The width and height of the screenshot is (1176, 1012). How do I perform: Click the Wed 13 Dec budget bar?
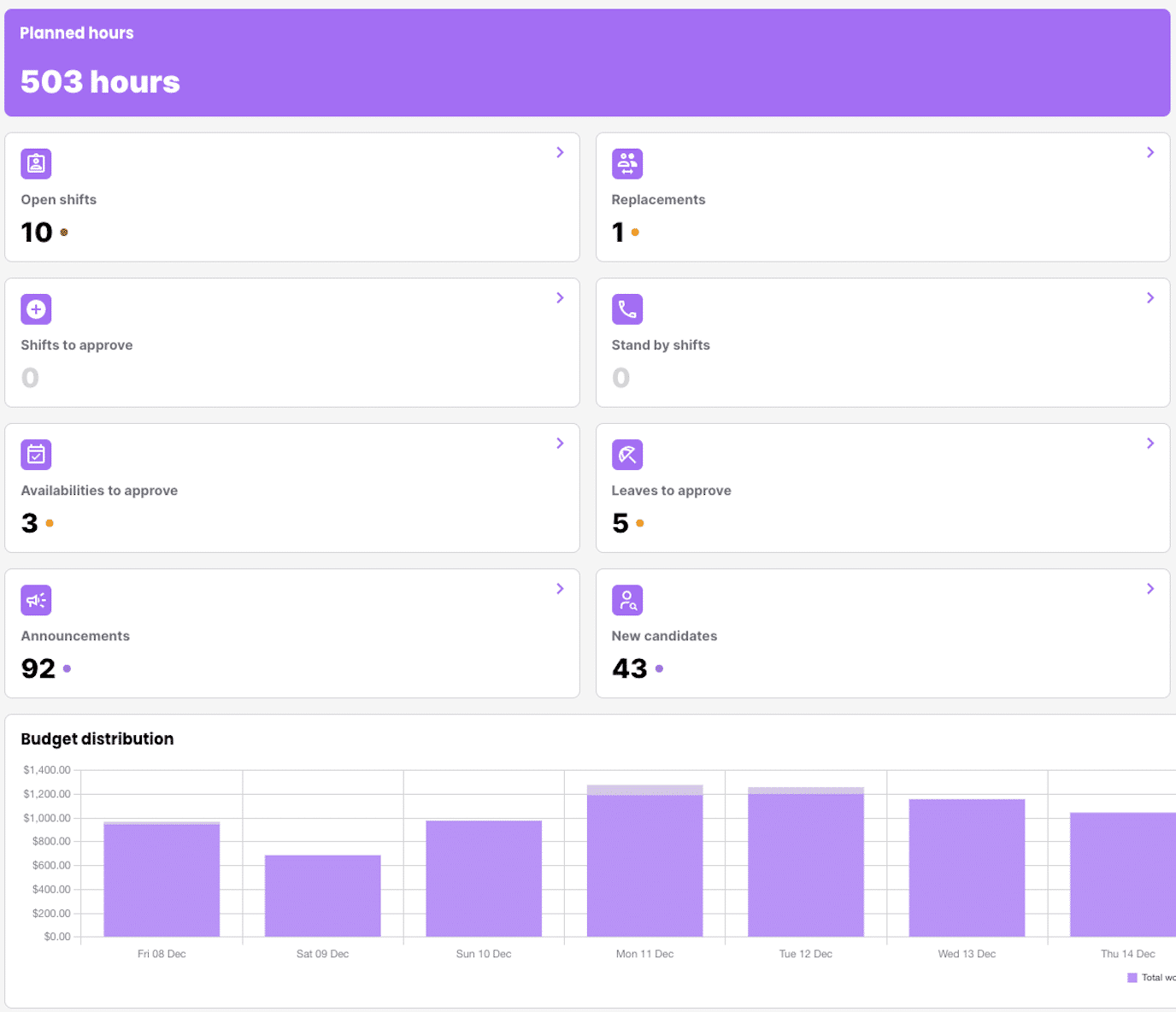[x=967, y=868]
